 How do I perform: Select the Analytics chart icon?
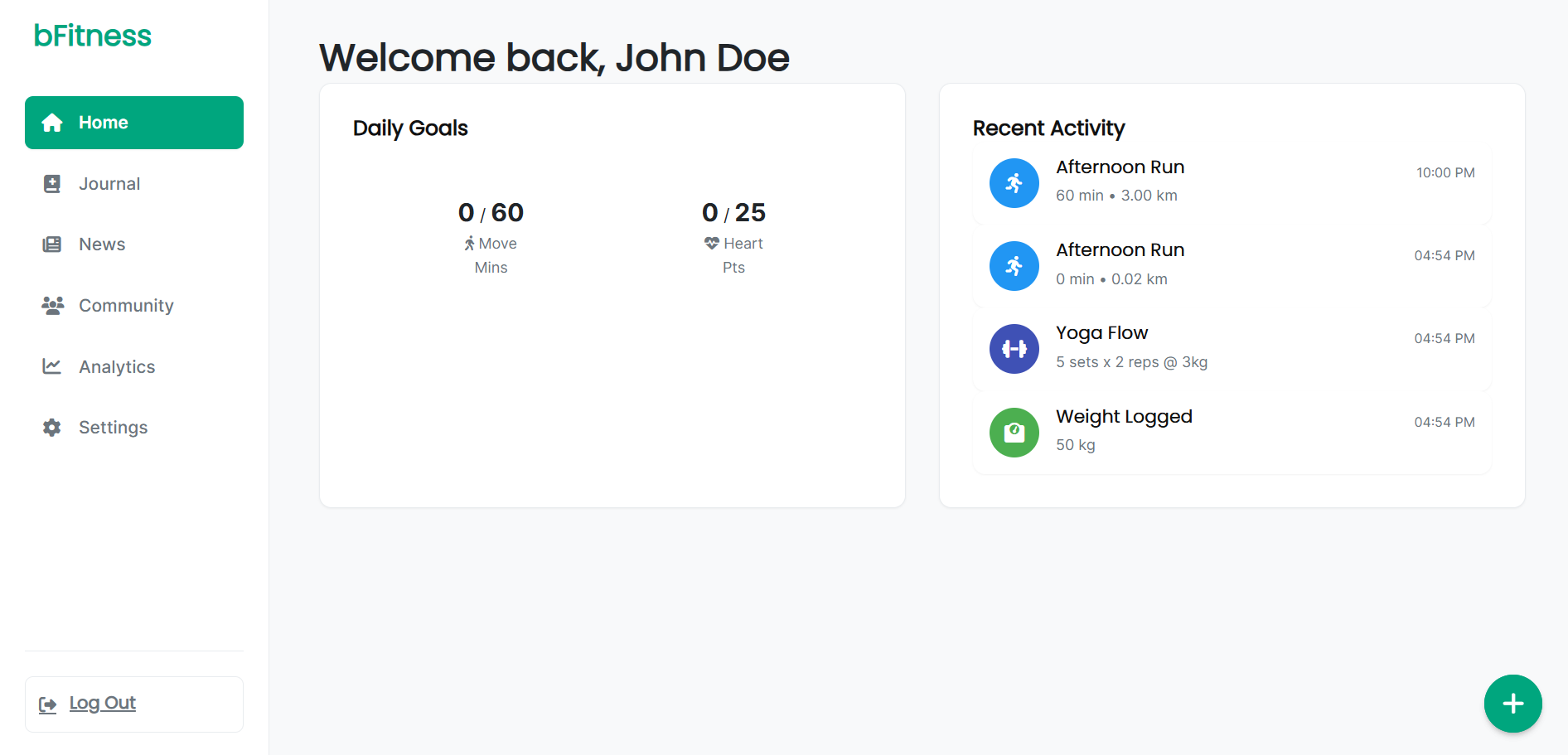(52, 366)
